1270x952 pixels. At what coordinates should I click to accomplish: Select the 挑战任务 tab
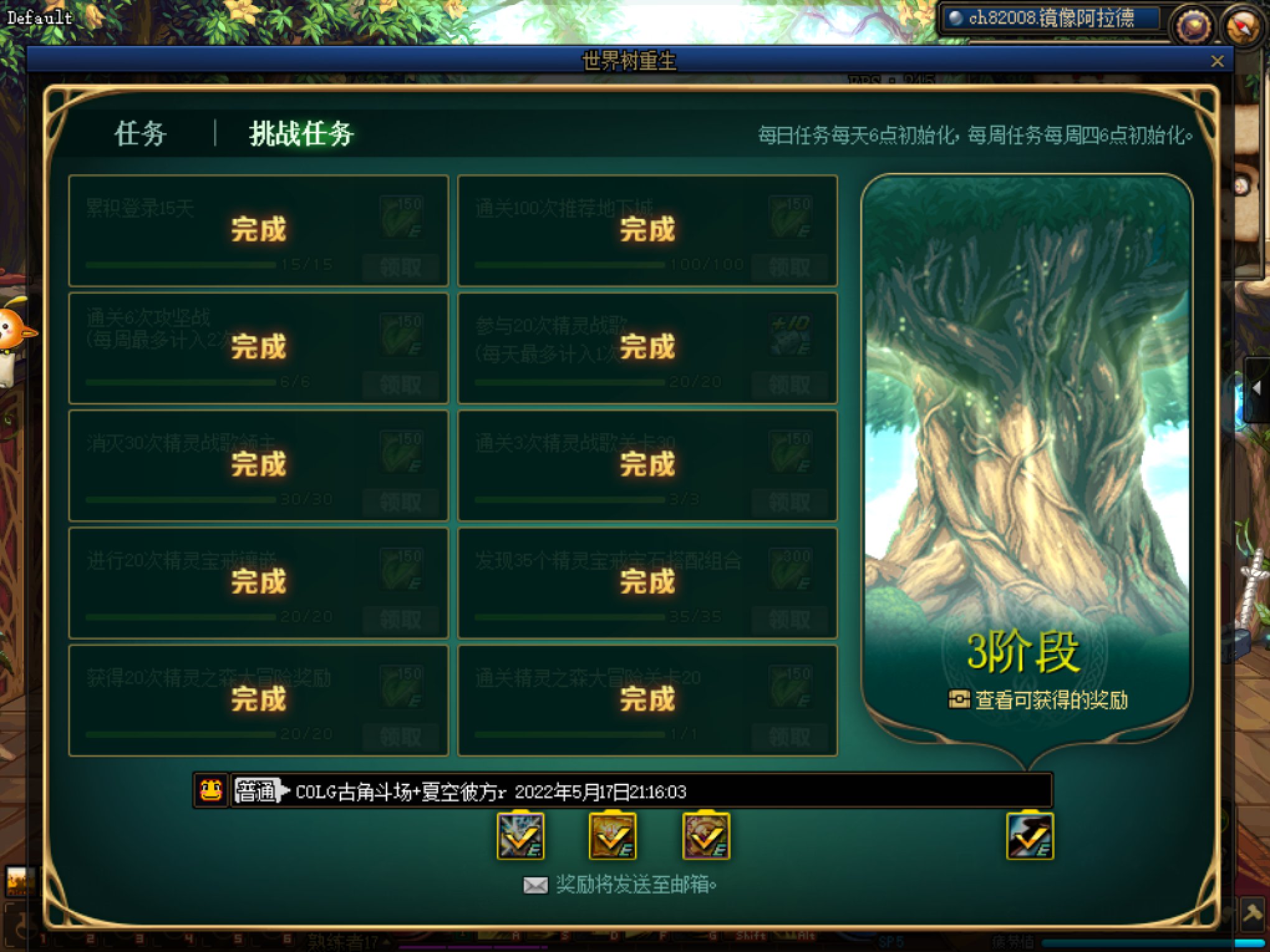click(301, 134)
